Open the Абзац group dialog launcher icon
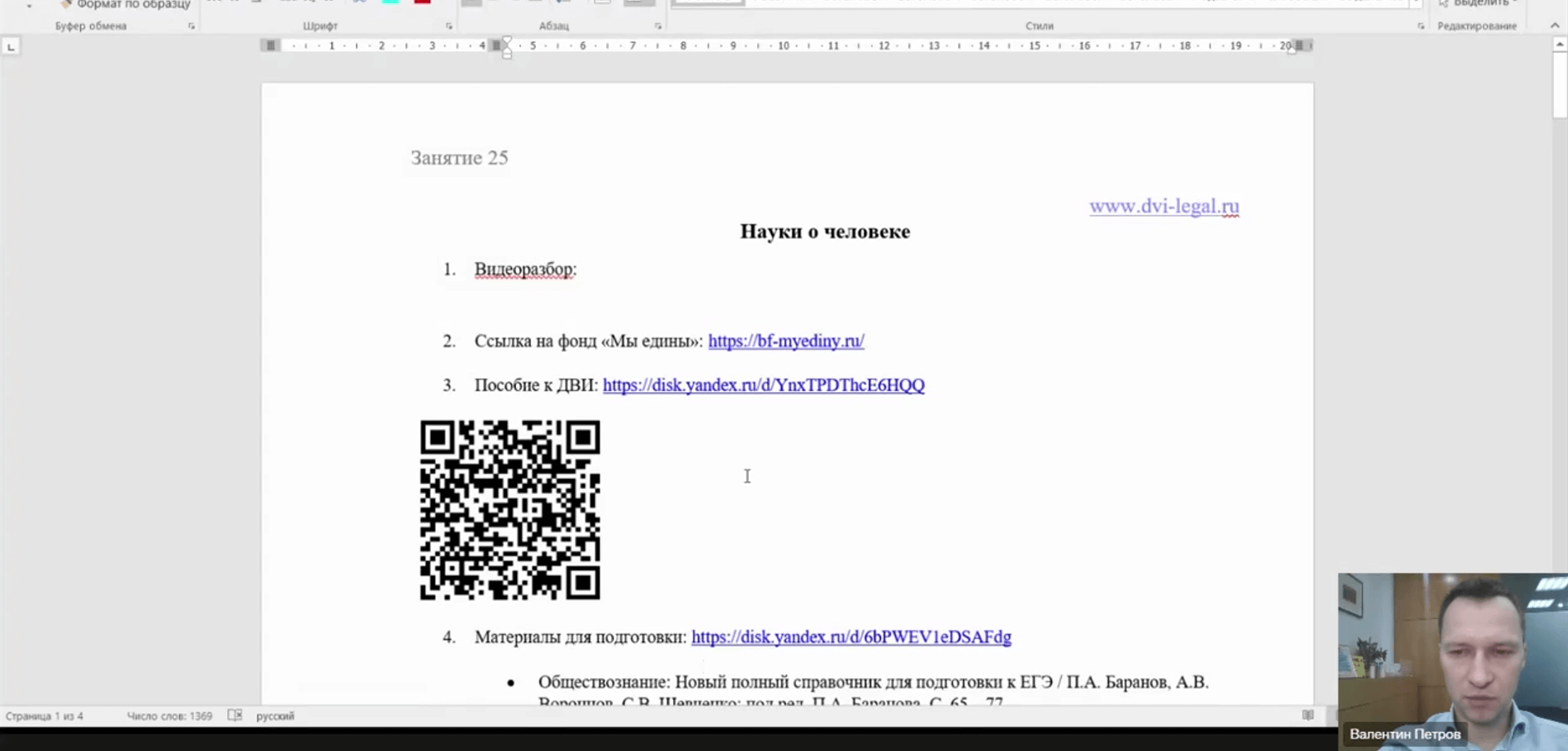 click(657, 26)
